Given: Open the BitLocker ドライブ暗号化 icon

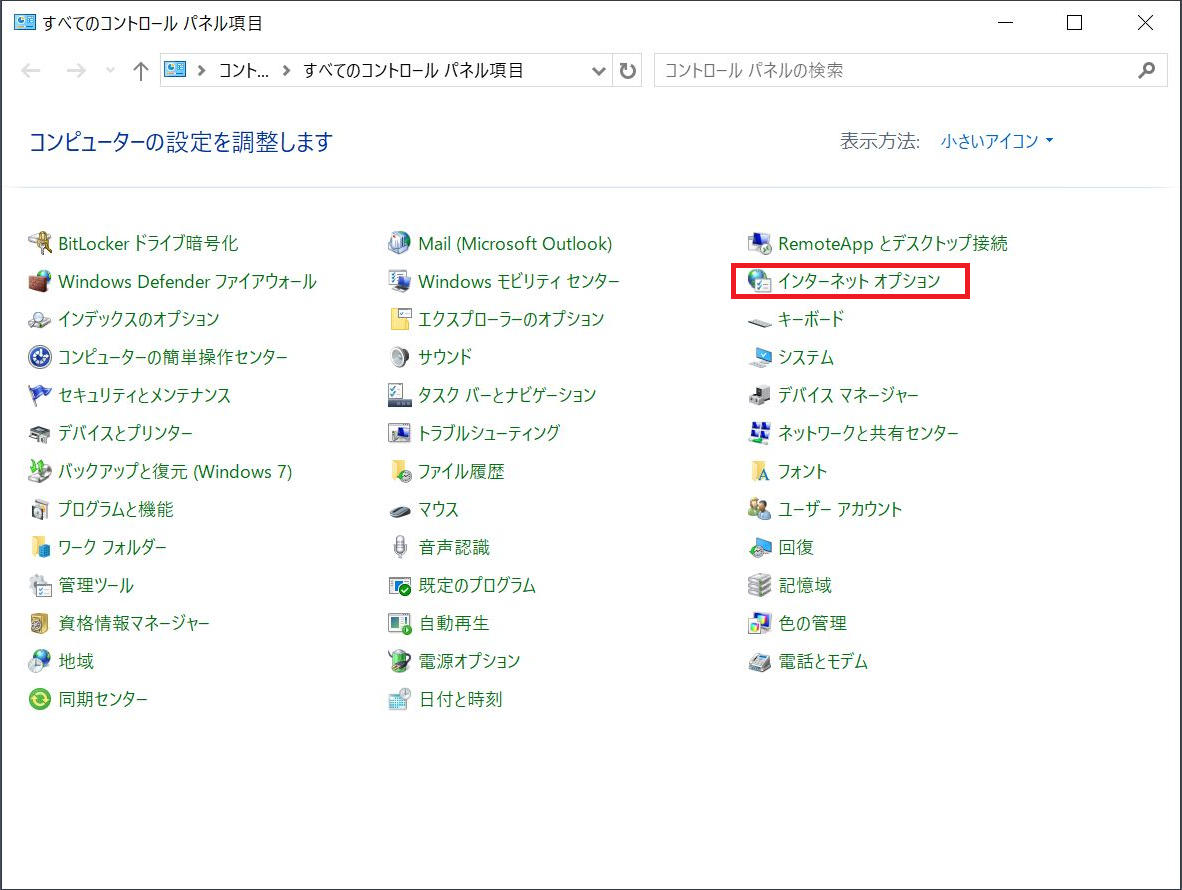Looking at the screenshot, I should [39, 243].
